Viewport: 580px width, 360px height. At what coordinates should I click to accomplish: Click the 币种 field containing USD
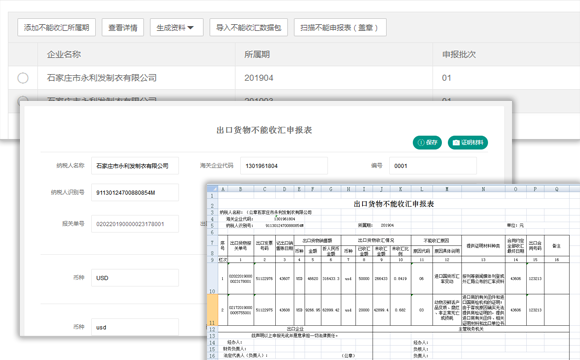[x=135, y=278]
